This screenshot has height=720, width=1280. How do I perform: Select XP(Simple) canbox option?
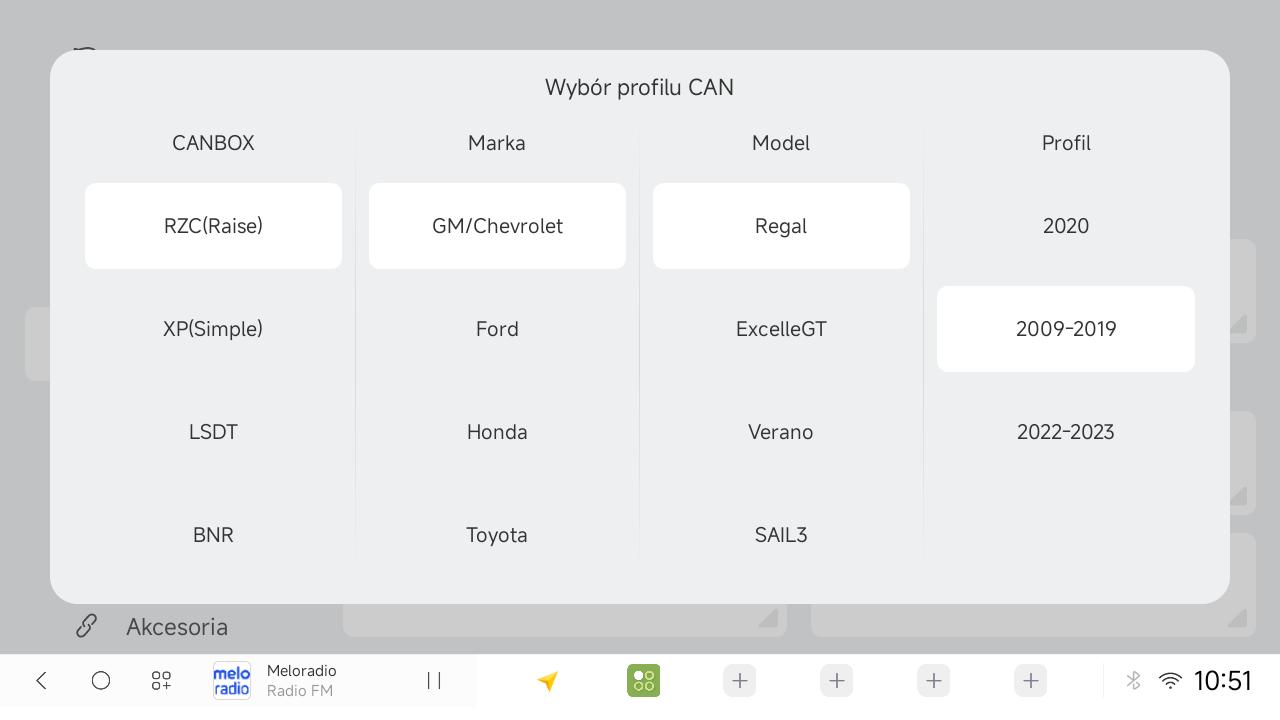(x=213, y=329)
